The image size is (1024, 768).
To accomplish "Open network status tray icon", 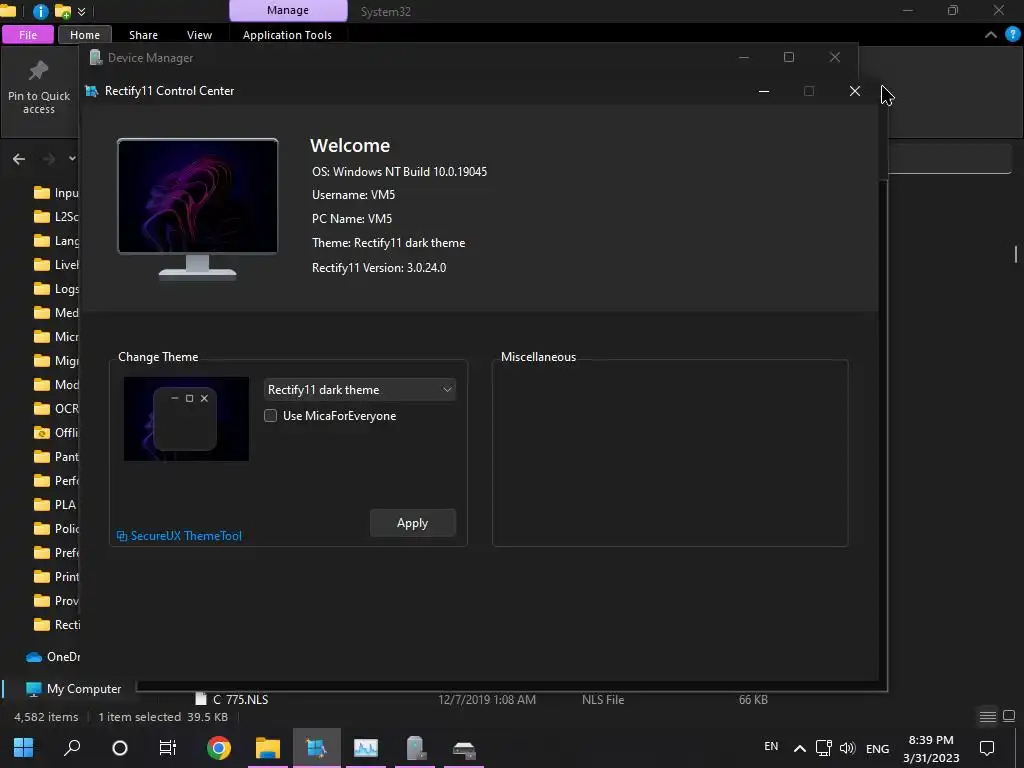I will tap(824, 748).
